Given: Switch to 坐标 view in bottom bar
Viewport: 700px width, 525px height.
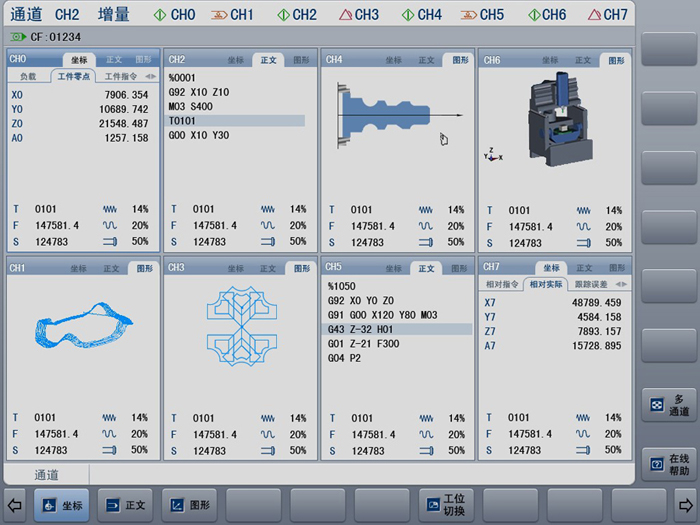Looking at the screenshot, I should 64,505.
